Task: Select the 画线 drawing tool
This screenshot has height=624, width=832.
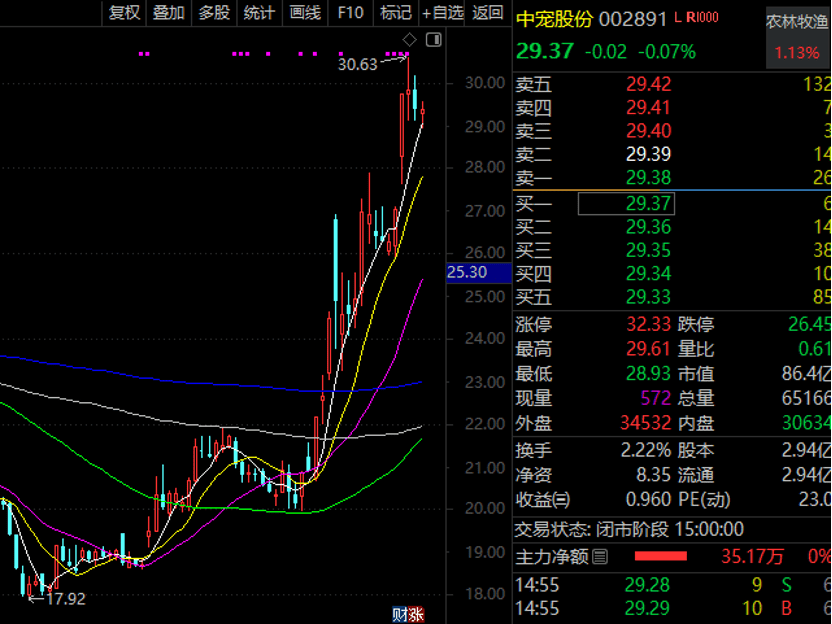Action: pos(305,13)
